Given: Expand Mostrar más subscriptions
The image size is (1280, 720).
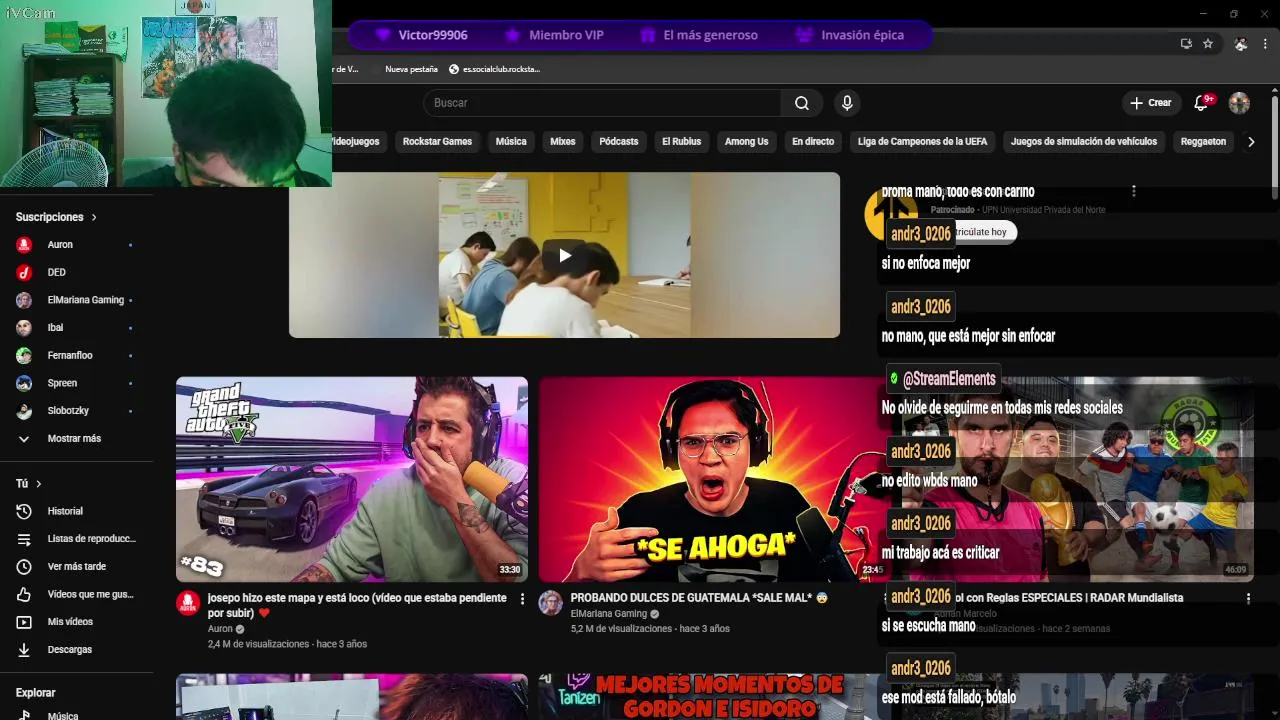Looking at the screenshot, I should (76, 438).
